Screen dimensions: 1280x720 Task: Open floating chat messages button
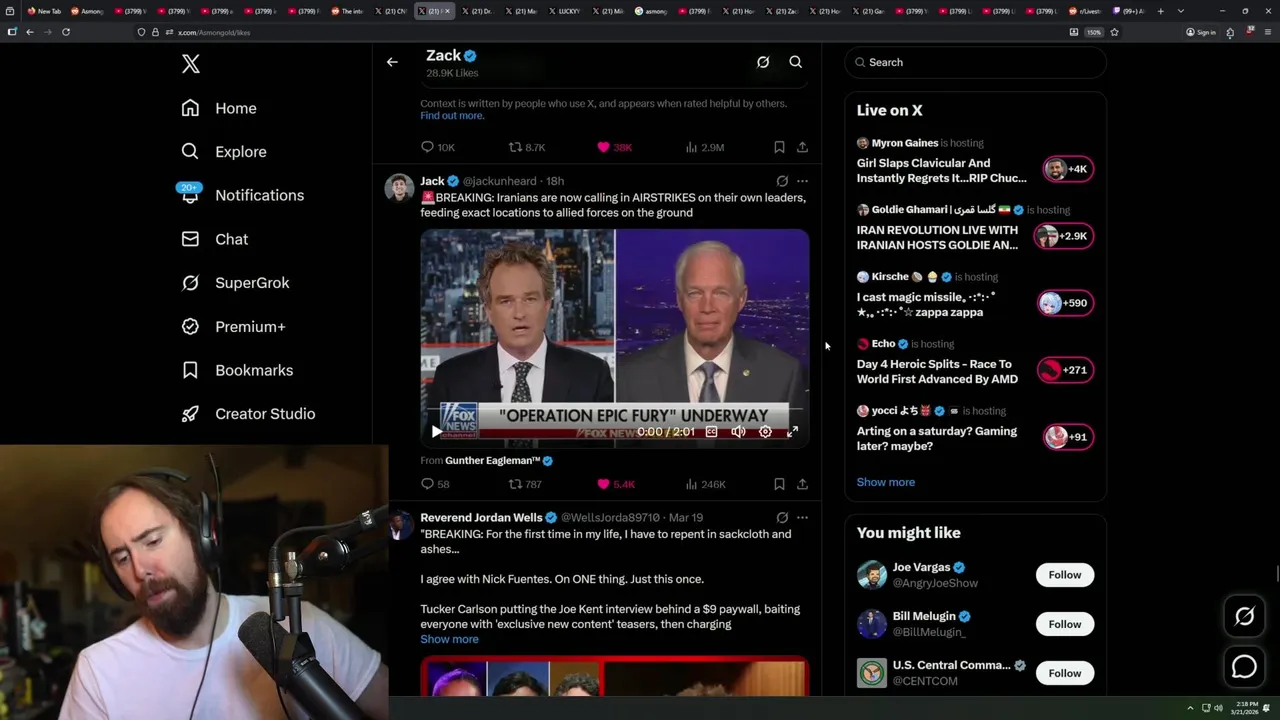1244,666
